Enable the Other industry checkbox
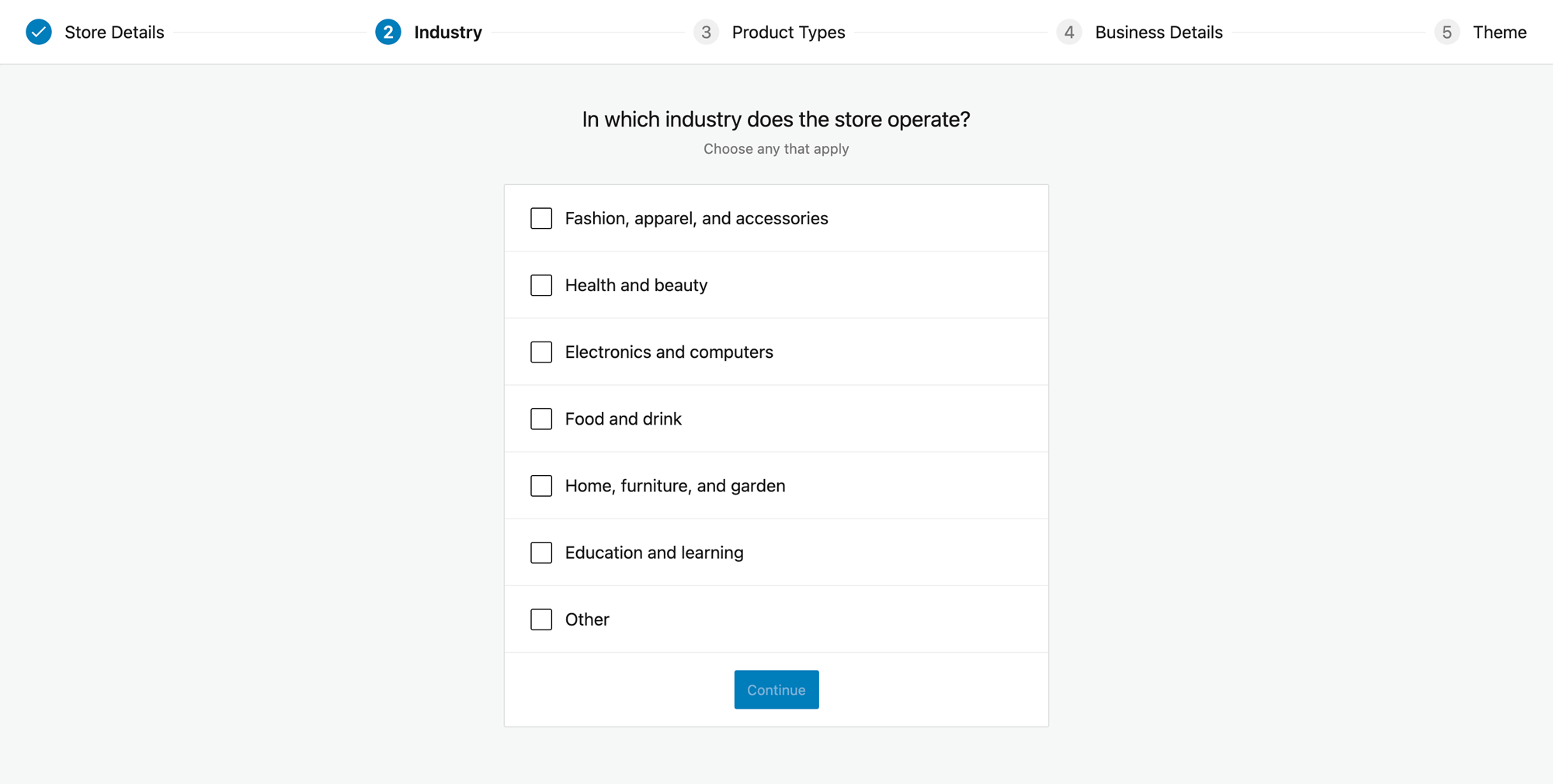This screenshot has width=1553, height=784. click(x=541, y=619)
